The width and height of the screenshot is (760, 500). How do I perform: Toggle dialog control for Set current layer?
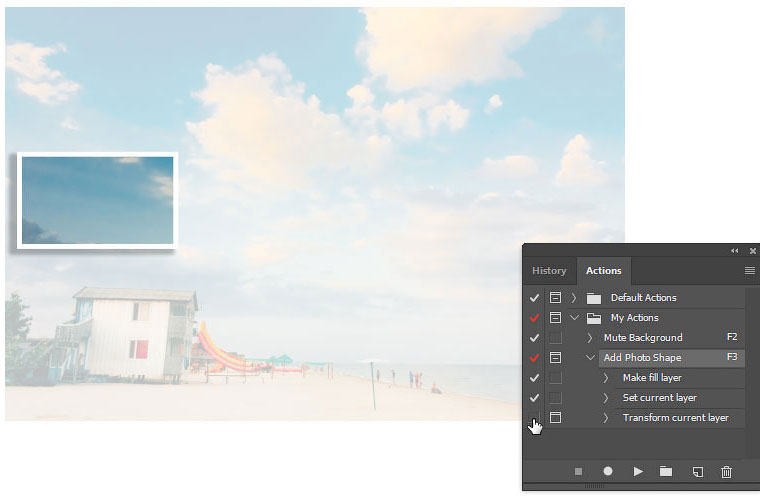555,398
